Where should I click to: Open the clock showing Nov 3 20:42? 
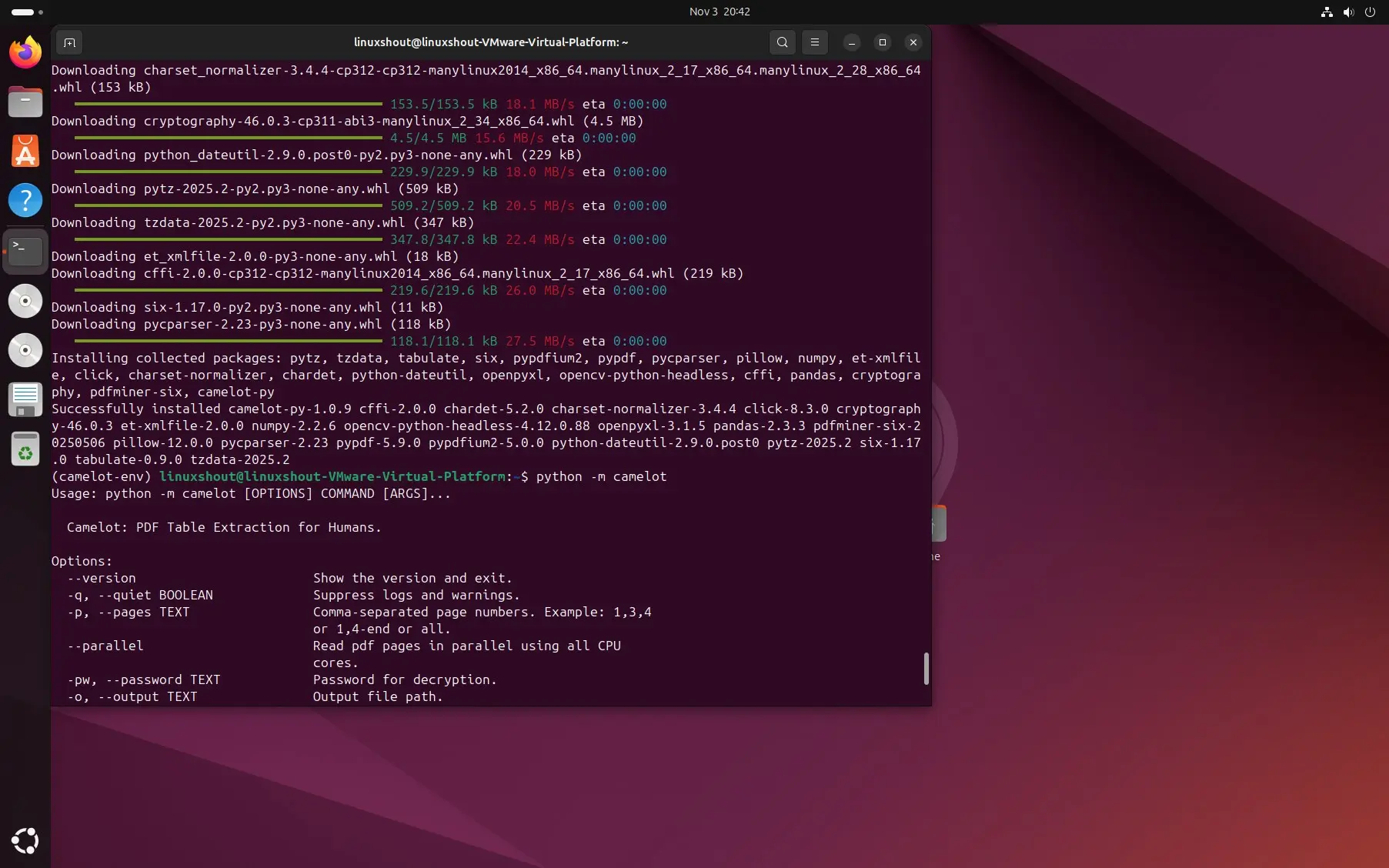coord(720,12)
